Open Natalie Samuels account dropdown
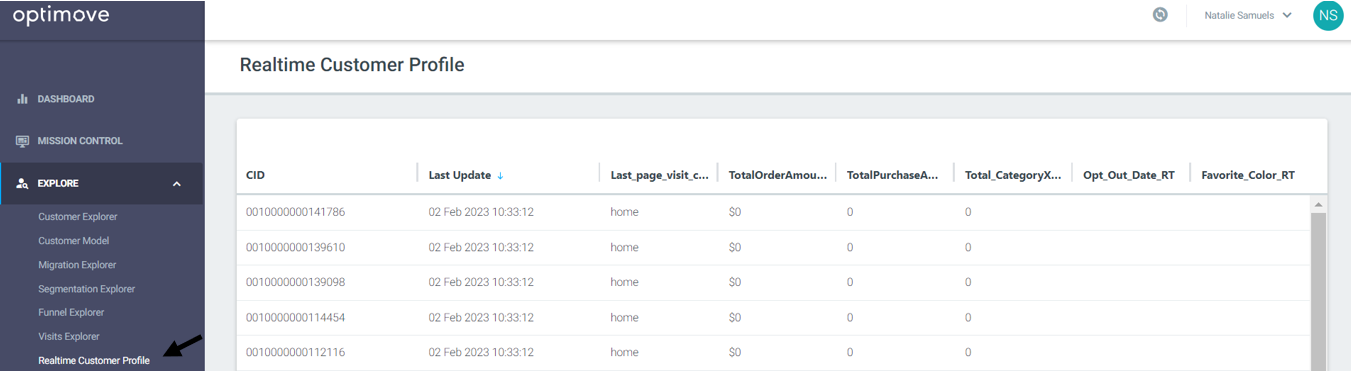Viewport: 1351px width, 372px height. click(1248, 15)
